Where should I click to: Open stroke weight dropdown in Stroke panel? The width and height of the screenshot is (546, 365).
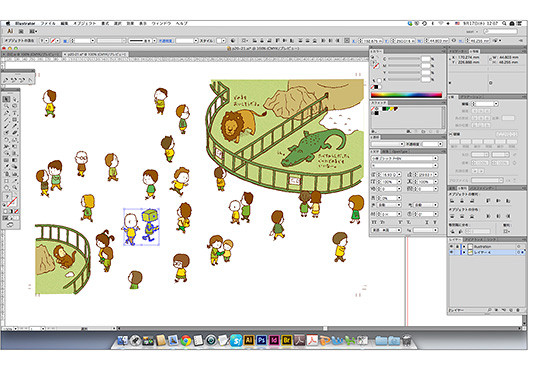496,104
